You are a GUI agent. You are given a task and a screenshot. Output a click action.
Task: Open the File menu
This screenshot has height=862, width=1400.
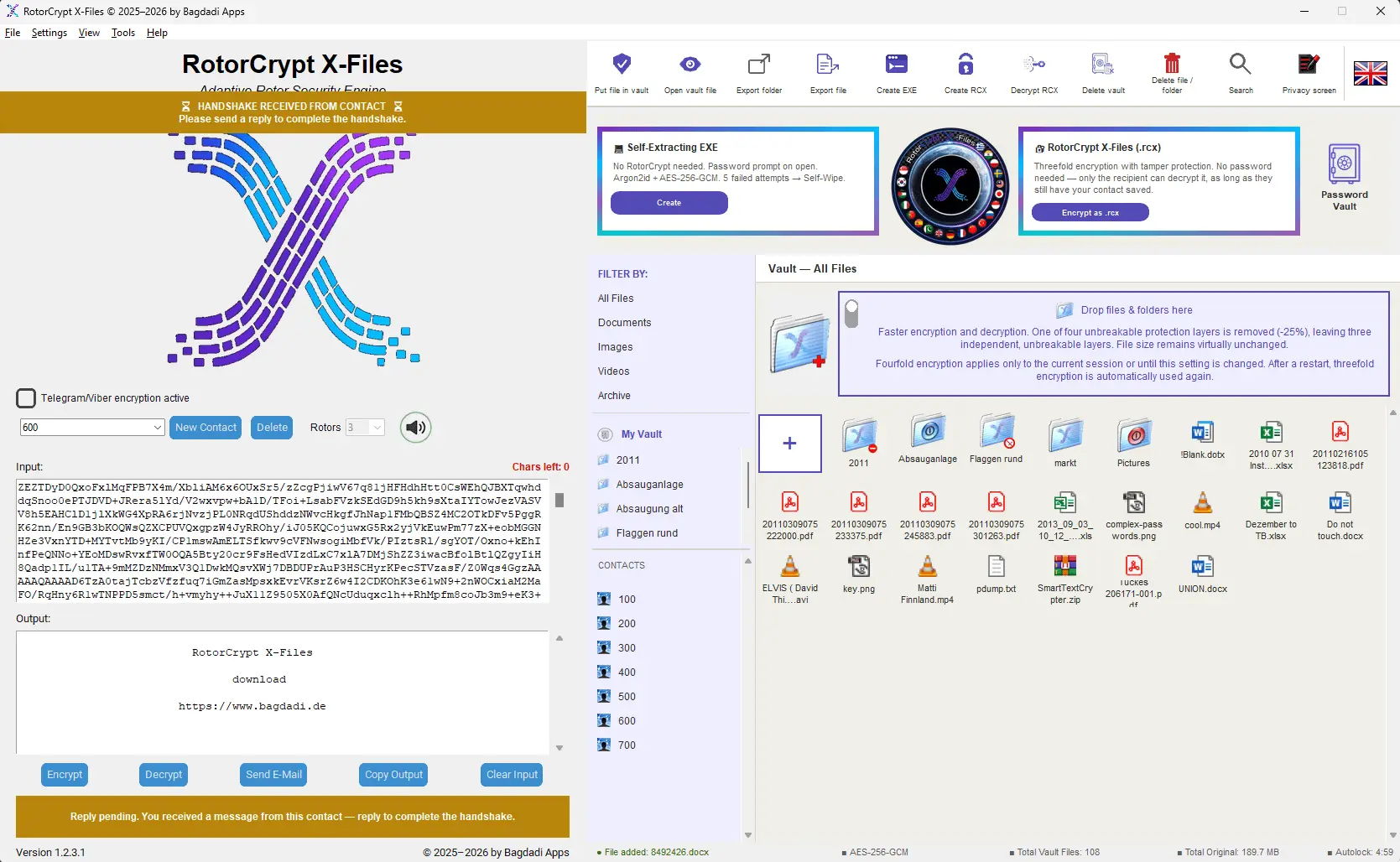click(x=13, y=33)
